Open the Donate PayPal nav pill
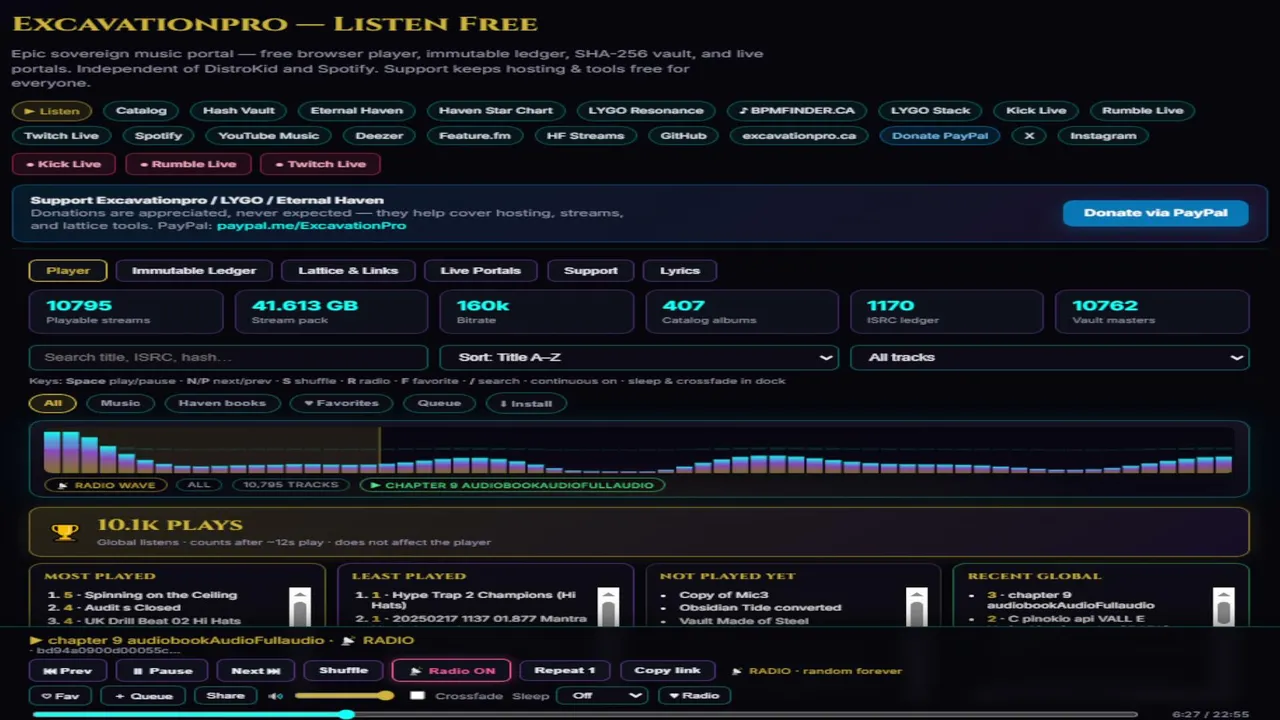The image size is (1280, 720). point(940,136)
